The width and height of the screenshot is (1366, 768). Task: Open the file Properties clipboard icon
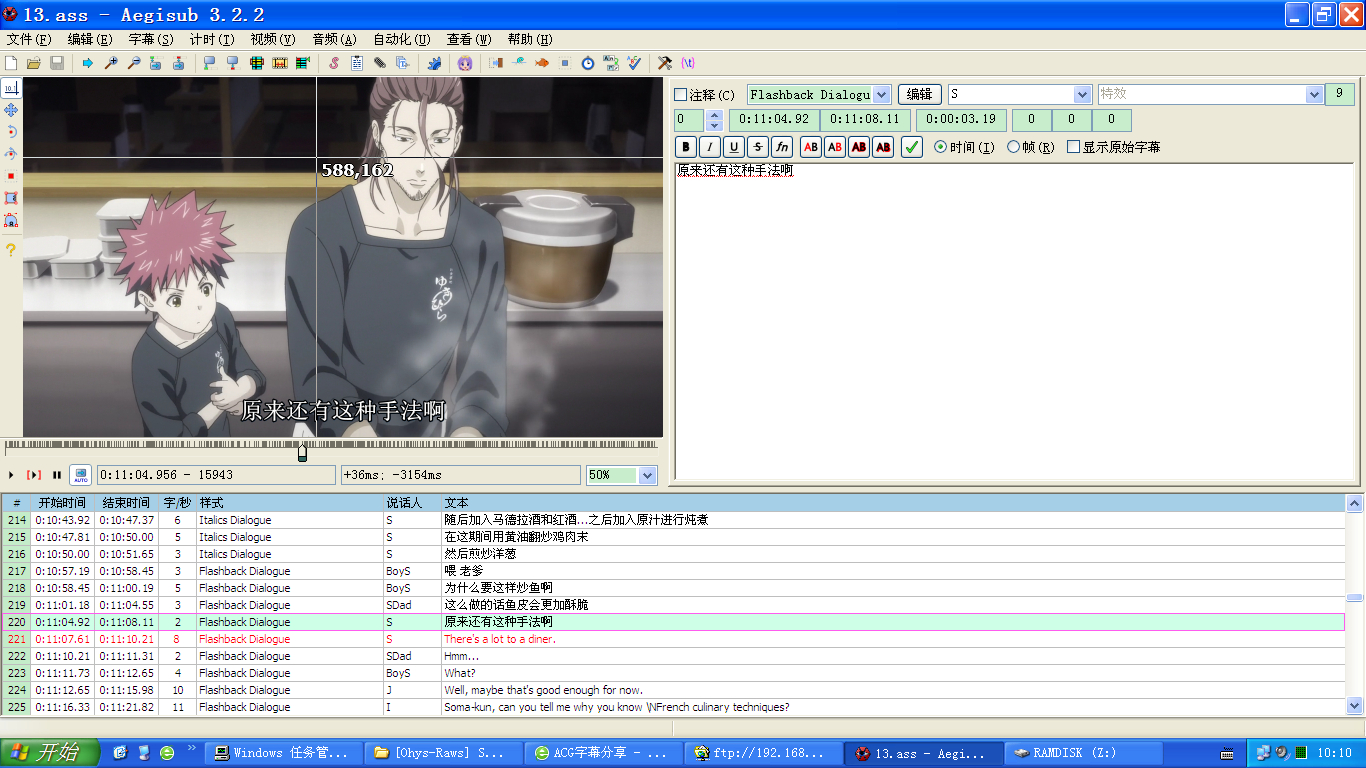click(357, 63)
